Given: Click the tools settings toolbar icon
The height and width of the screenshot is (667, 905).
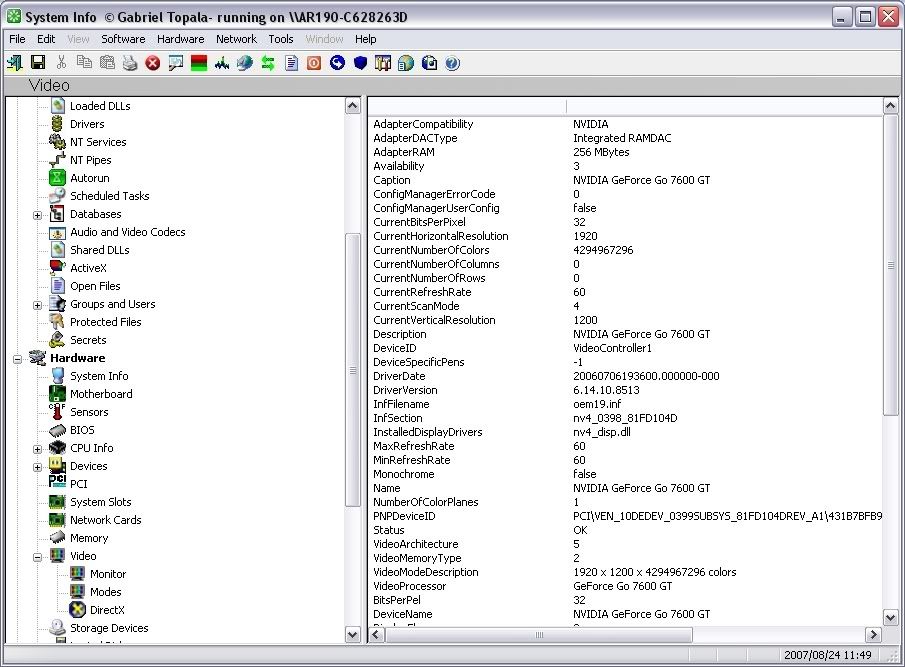Looking at the screenshot, I should pos(383,63).
